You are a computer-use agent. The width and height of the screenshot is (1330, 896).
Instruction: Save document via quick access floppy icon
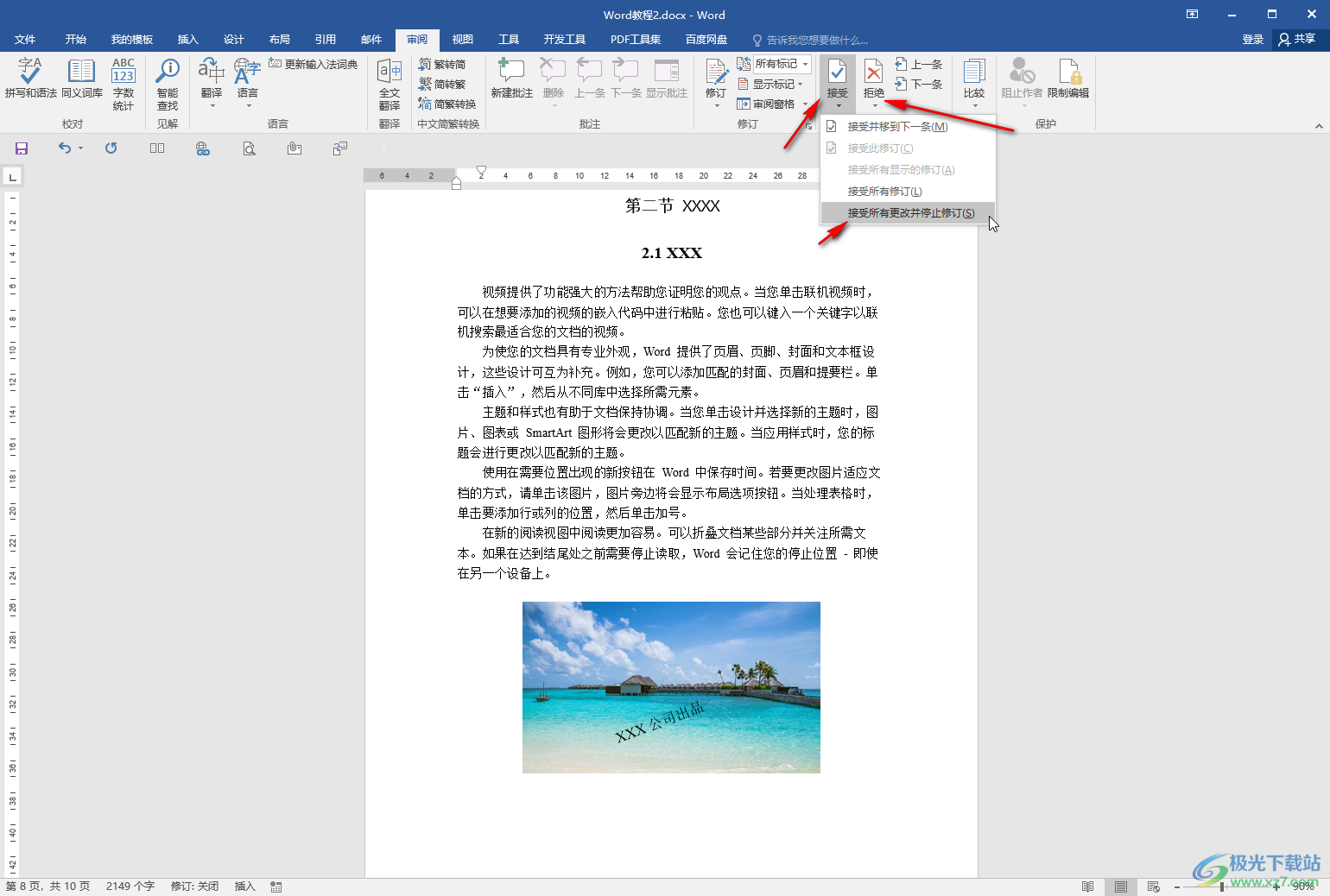(22, 148)
